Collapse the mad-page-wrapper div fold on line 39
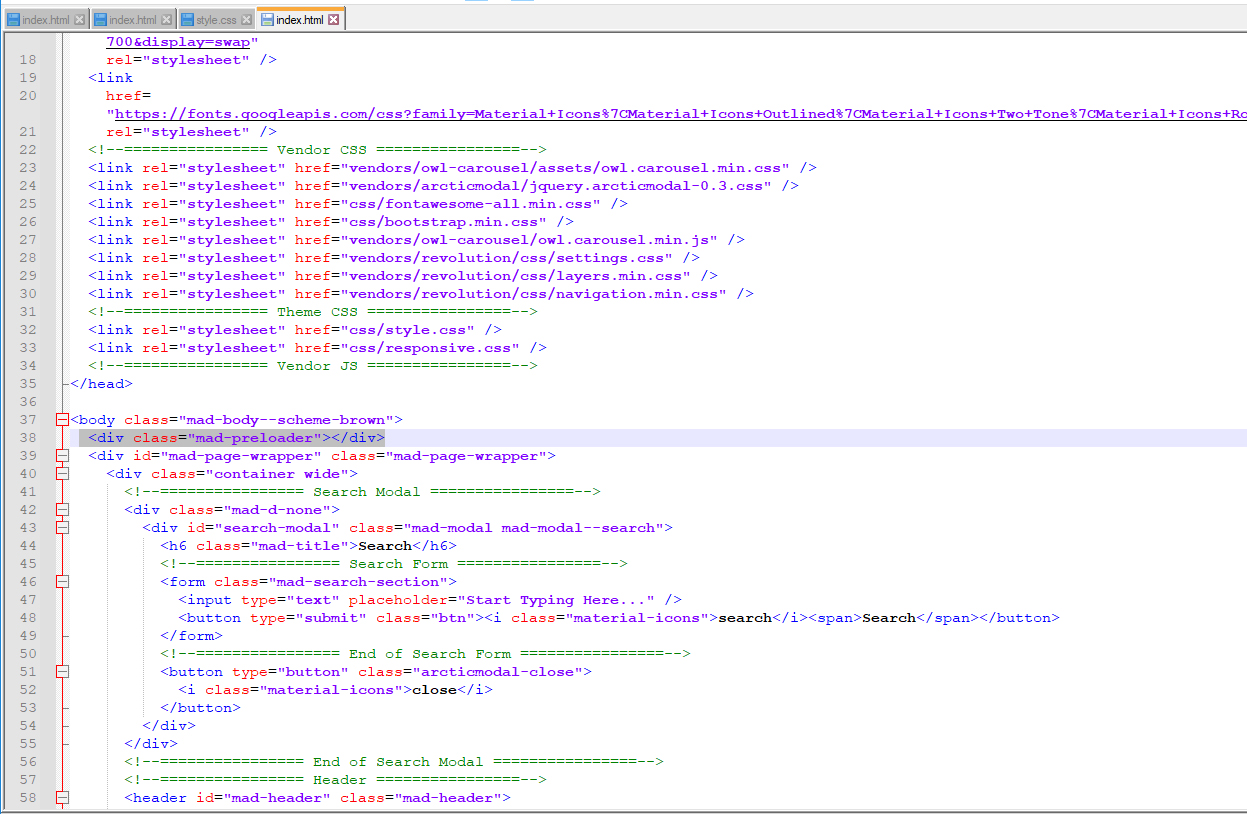Viewport: 1247px width, 814px height. point(63,456)
